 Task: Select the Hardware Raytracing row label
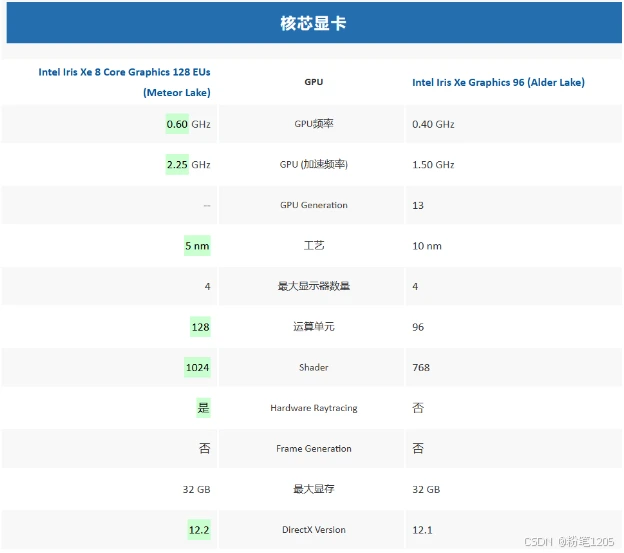[314, 408]
